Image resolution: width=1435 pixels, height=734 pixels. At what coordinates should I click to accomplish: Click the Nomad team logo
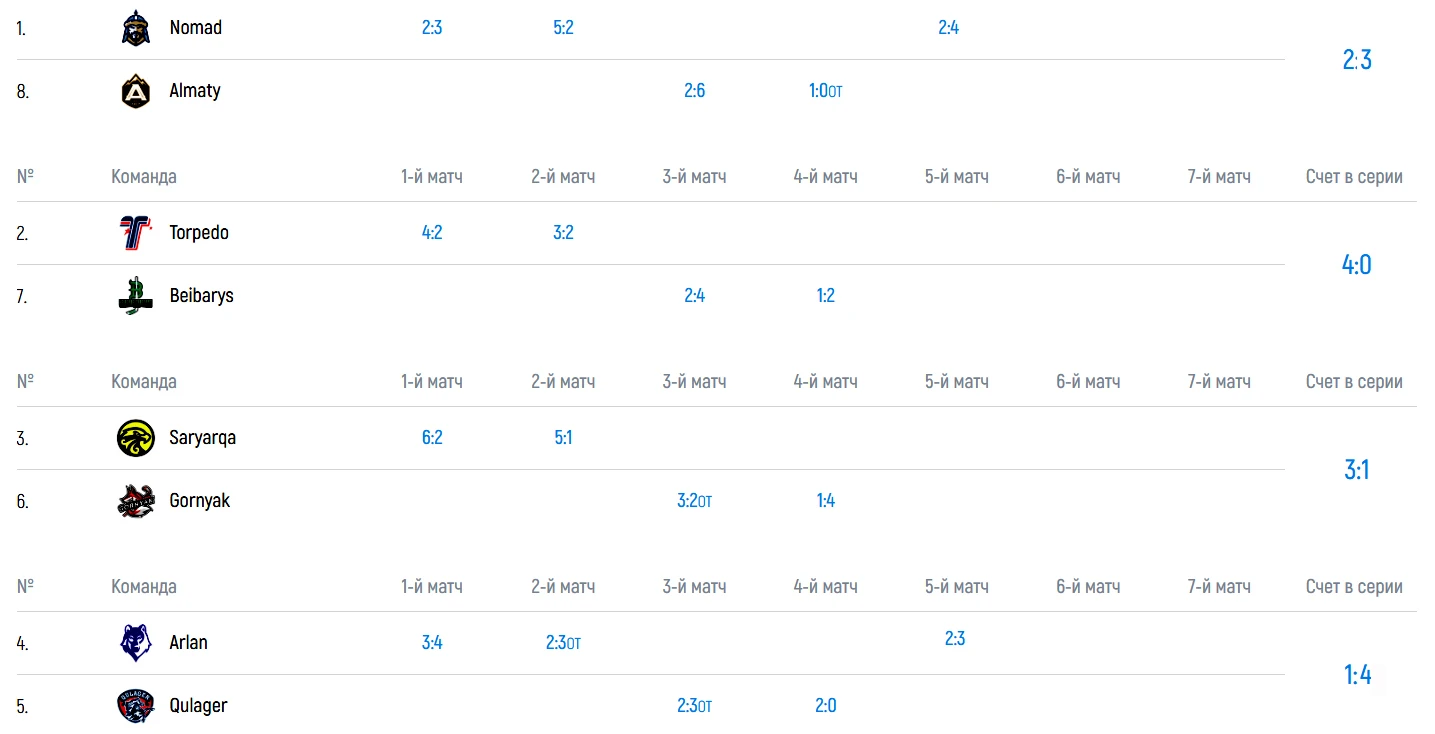pos(135,28)
